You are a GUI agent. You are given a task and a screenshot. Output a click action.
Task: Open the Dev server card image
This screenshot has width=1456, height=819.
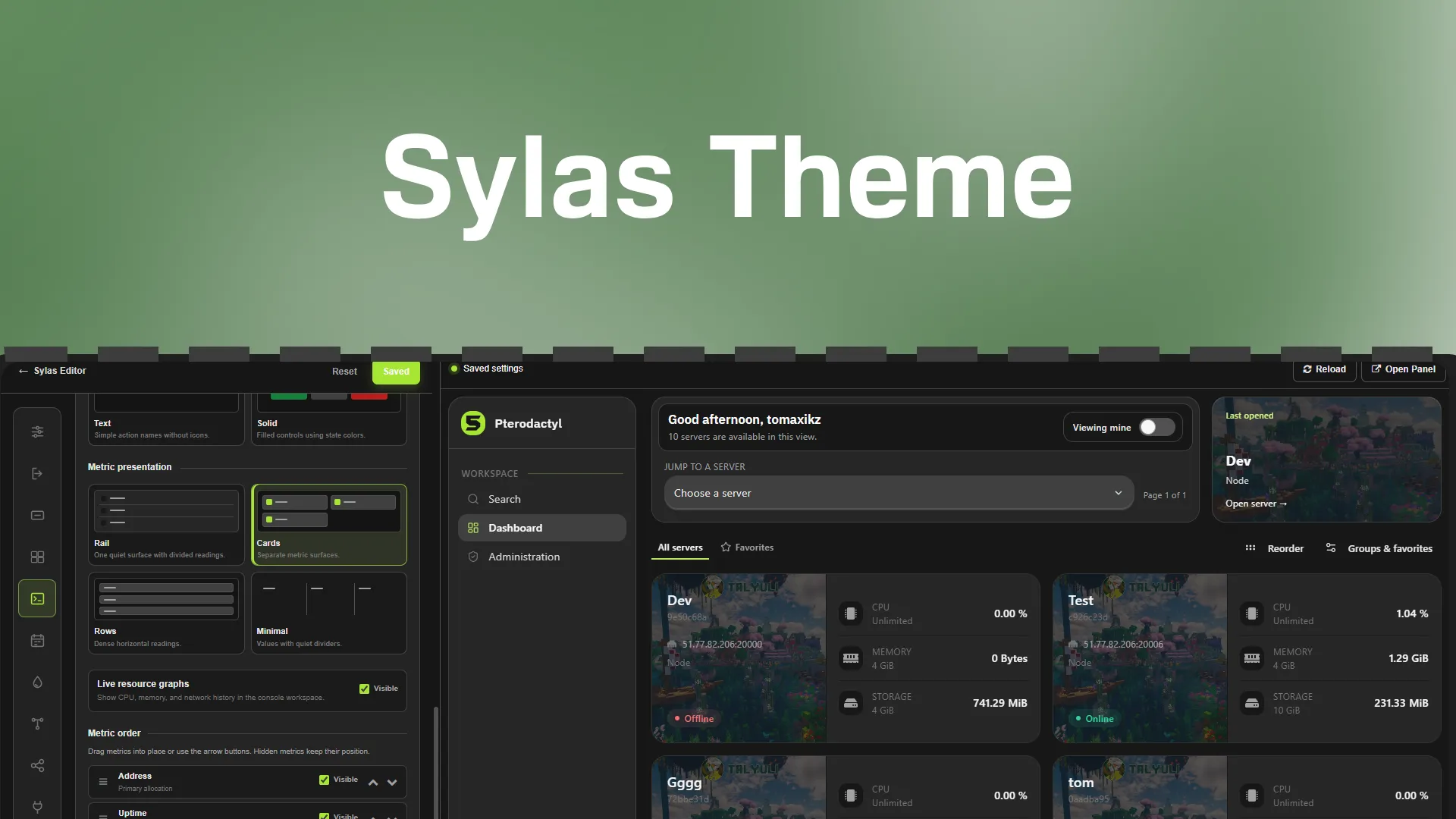[x=739, y=658]
